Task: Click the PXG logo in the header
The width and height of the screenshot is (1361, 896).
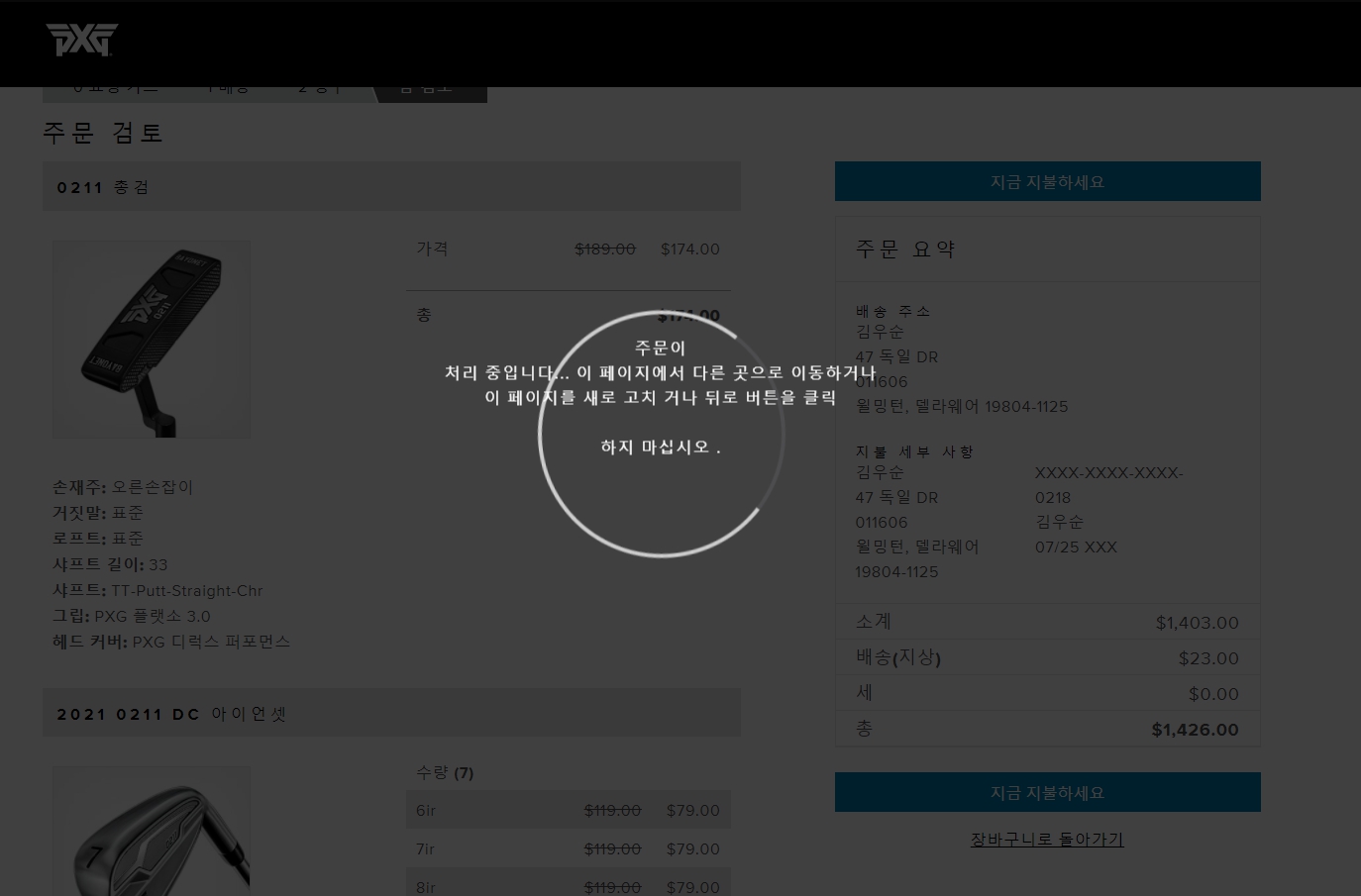Action: (x=81, y=40)
